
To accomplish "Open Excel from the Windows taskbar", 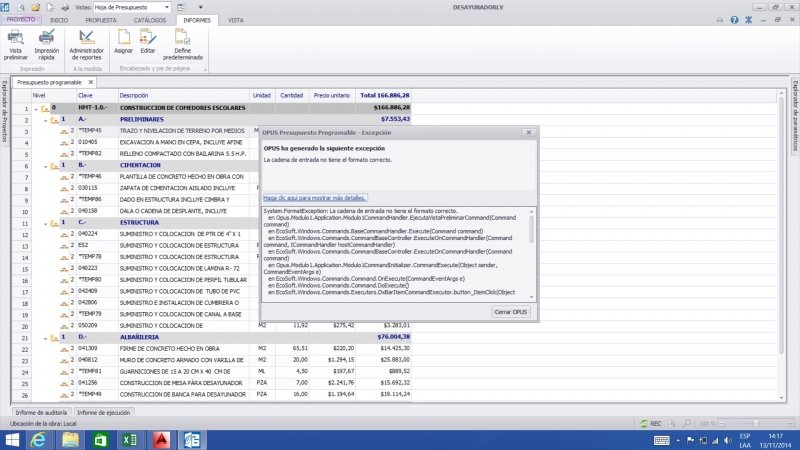I will (x=129, y=440).
